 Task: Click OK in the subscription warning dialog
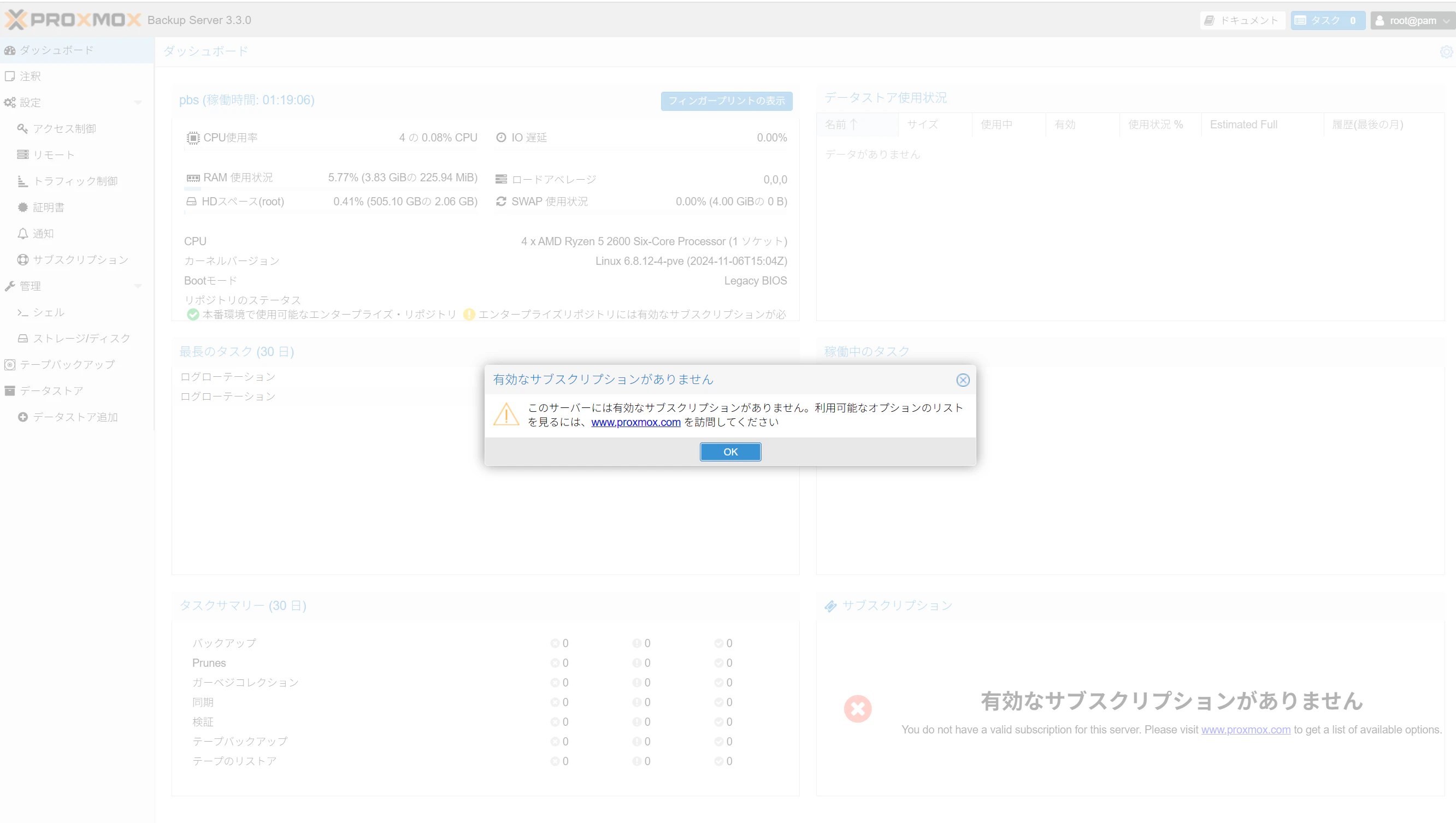coord(730,452)
